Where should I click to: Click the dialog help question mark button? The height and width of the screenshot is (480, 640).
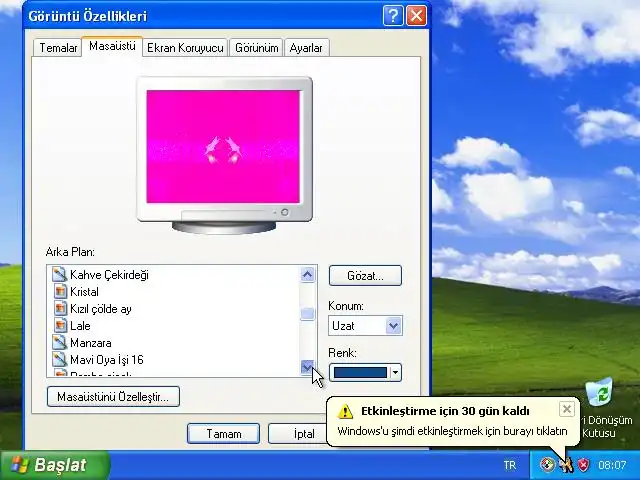[x=393, y=16]
